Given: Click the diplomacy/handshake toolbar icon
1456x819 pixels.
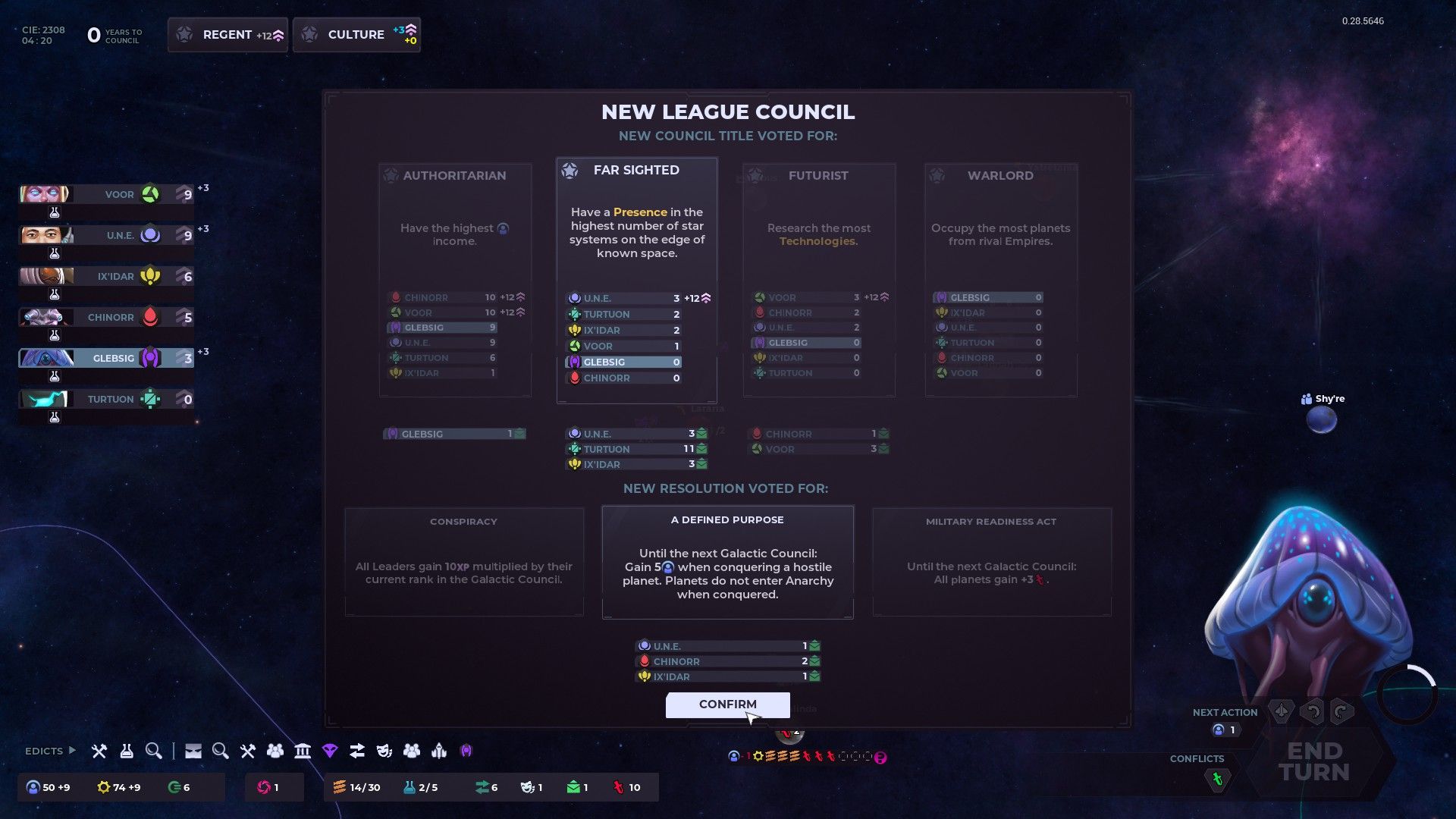Looking at the screenshot, I should click(x=357, y=751).
